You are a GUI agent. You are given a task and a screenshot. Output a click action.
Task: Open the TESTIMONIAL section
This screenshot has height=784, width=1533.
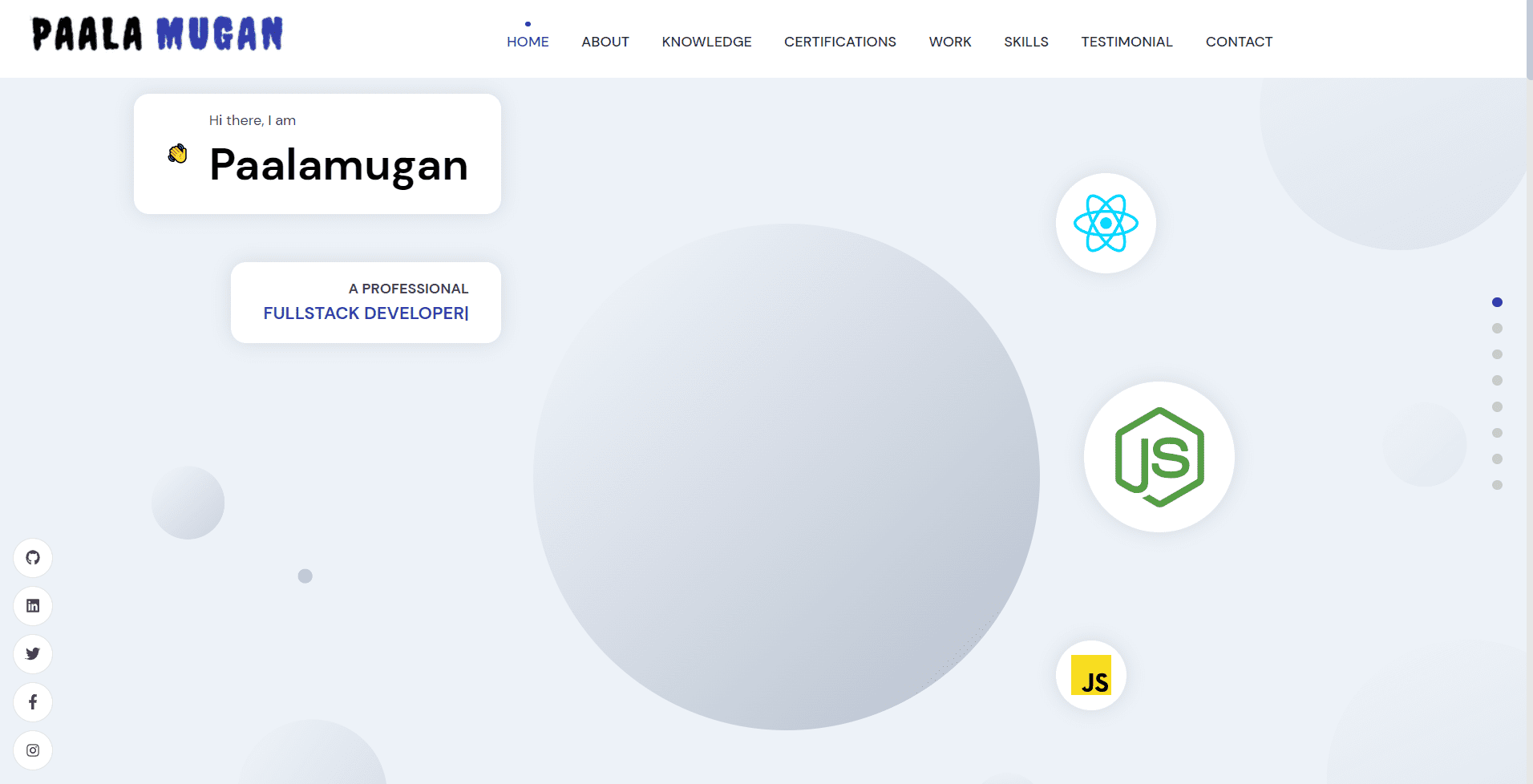[x=1126, y=42]
